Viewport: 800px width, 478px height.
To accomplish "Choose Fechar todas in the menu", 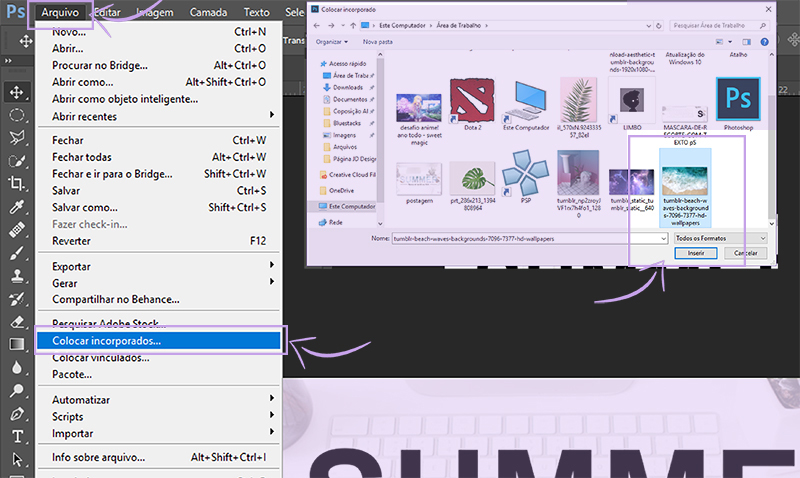I will point(158,157).
